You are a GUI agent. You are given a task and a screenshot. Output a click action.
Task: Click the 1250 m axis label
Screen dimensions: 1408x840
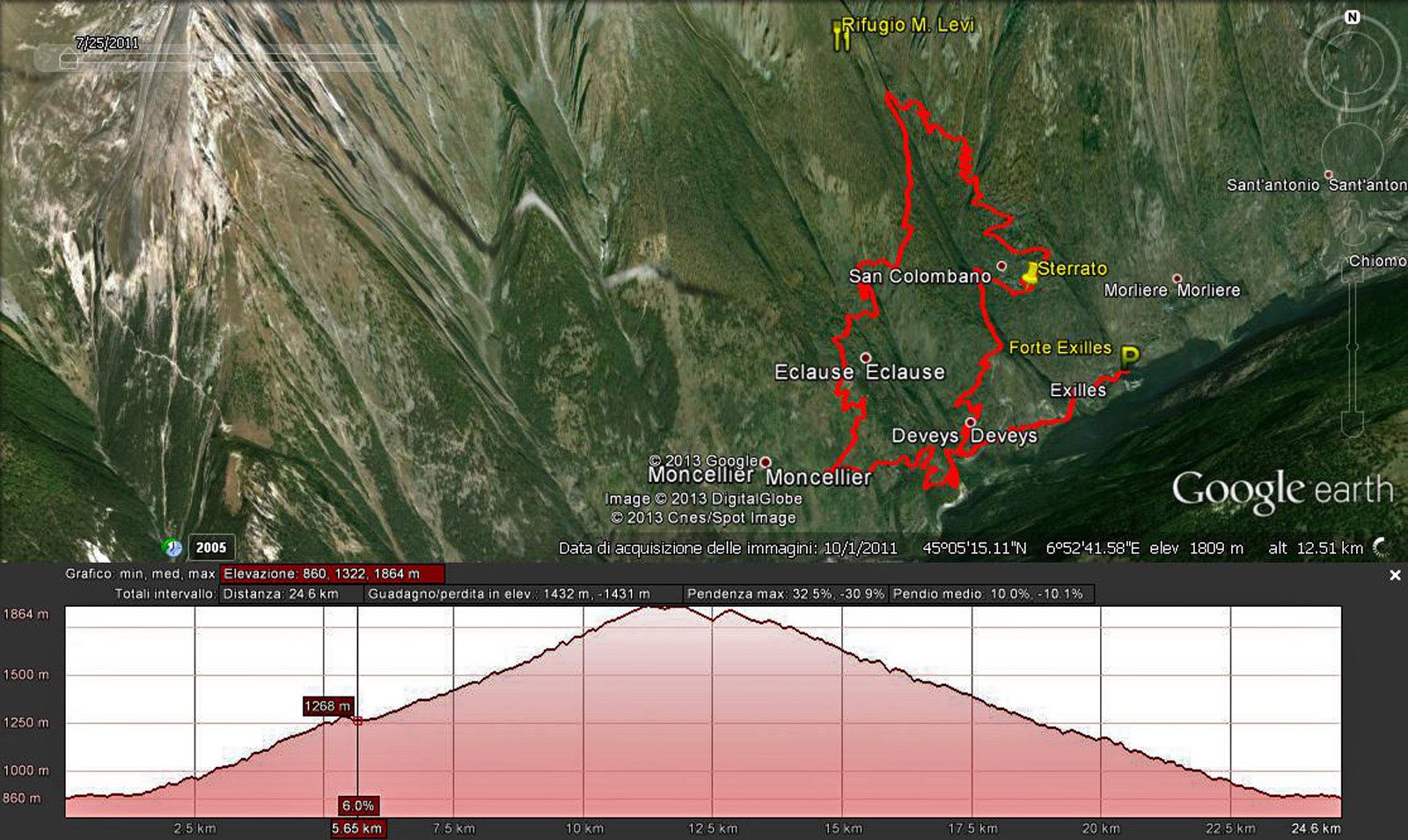[x=26, y=722]
